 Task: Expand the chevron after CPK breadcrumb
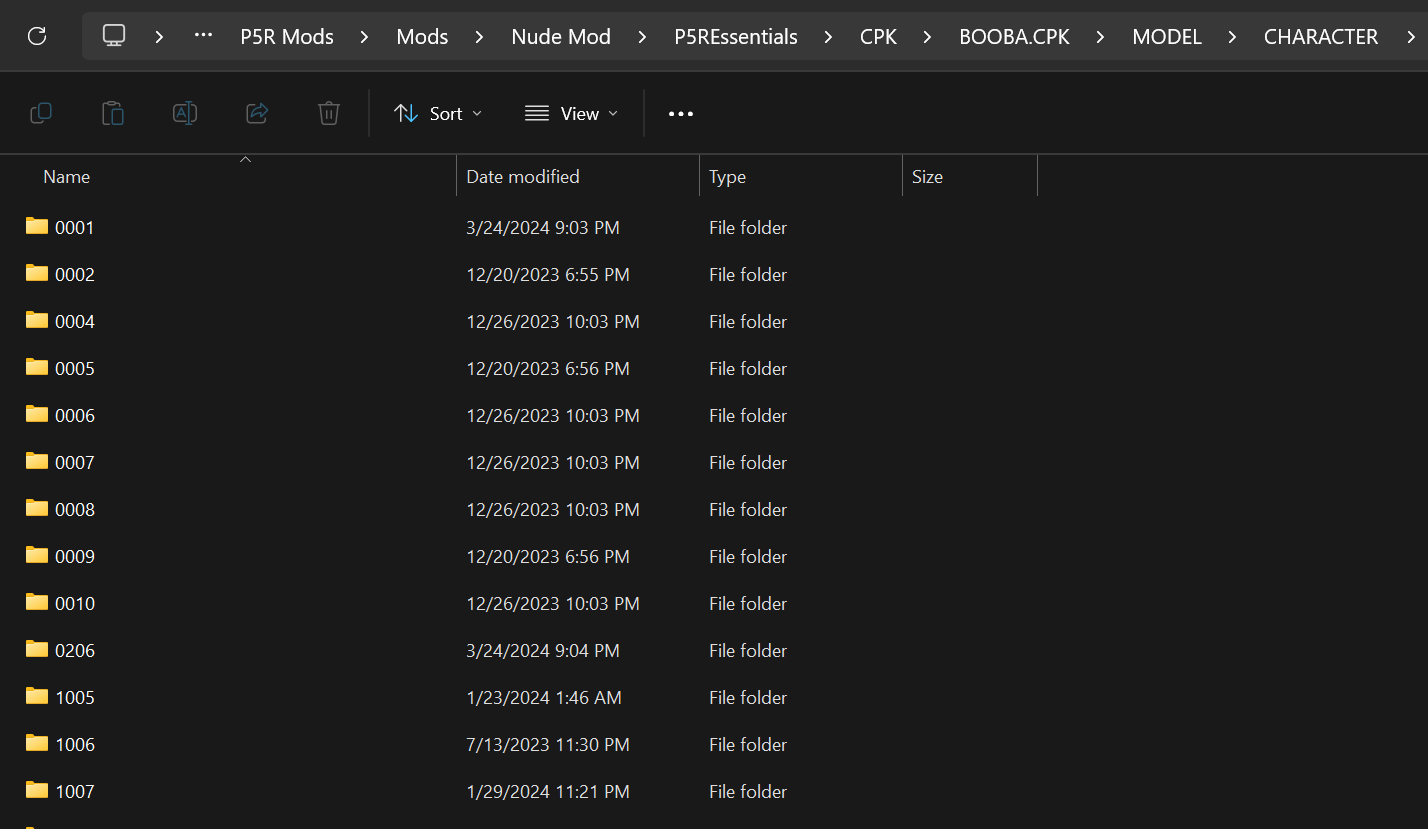928,37
